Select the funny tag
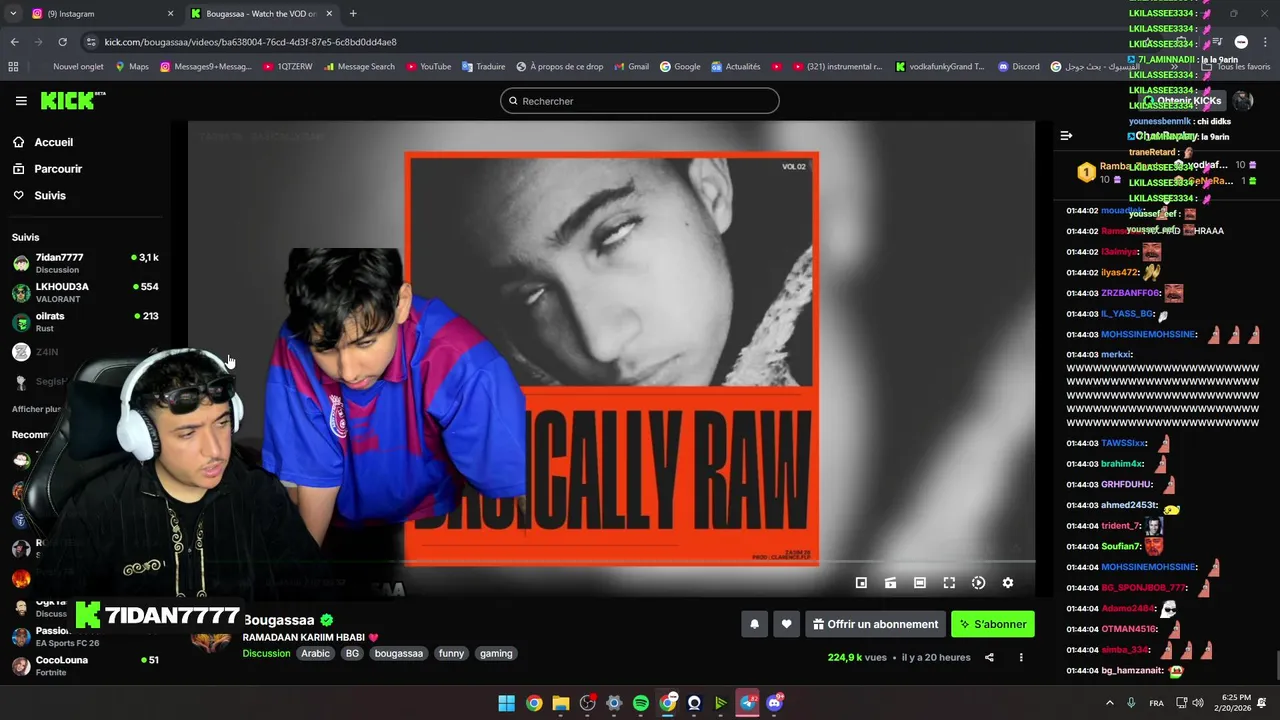Screen dimensions: 1280x720 pos(451,653)
